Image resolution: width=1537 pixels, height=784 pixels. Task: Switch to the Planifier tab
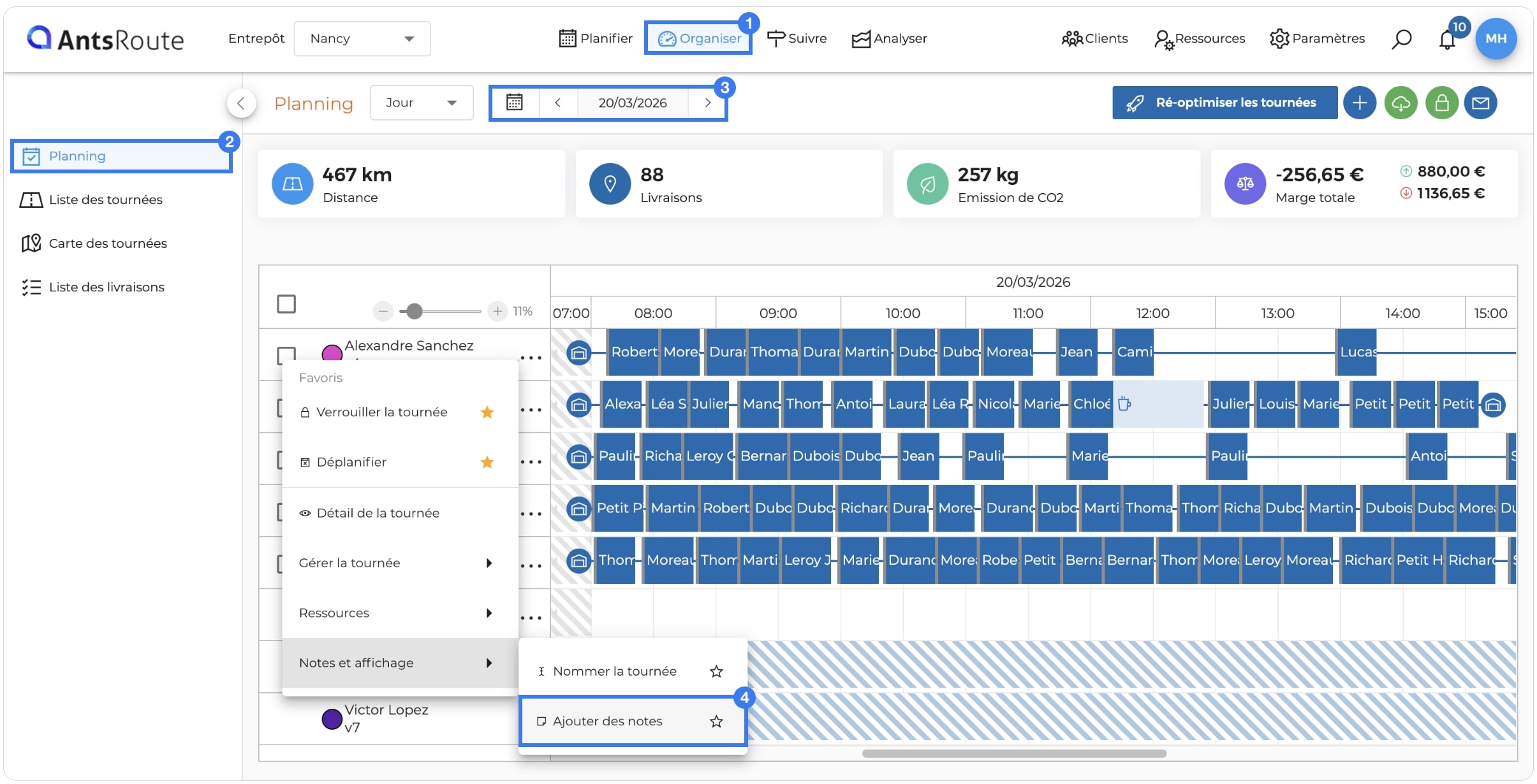tap(596, 38)
